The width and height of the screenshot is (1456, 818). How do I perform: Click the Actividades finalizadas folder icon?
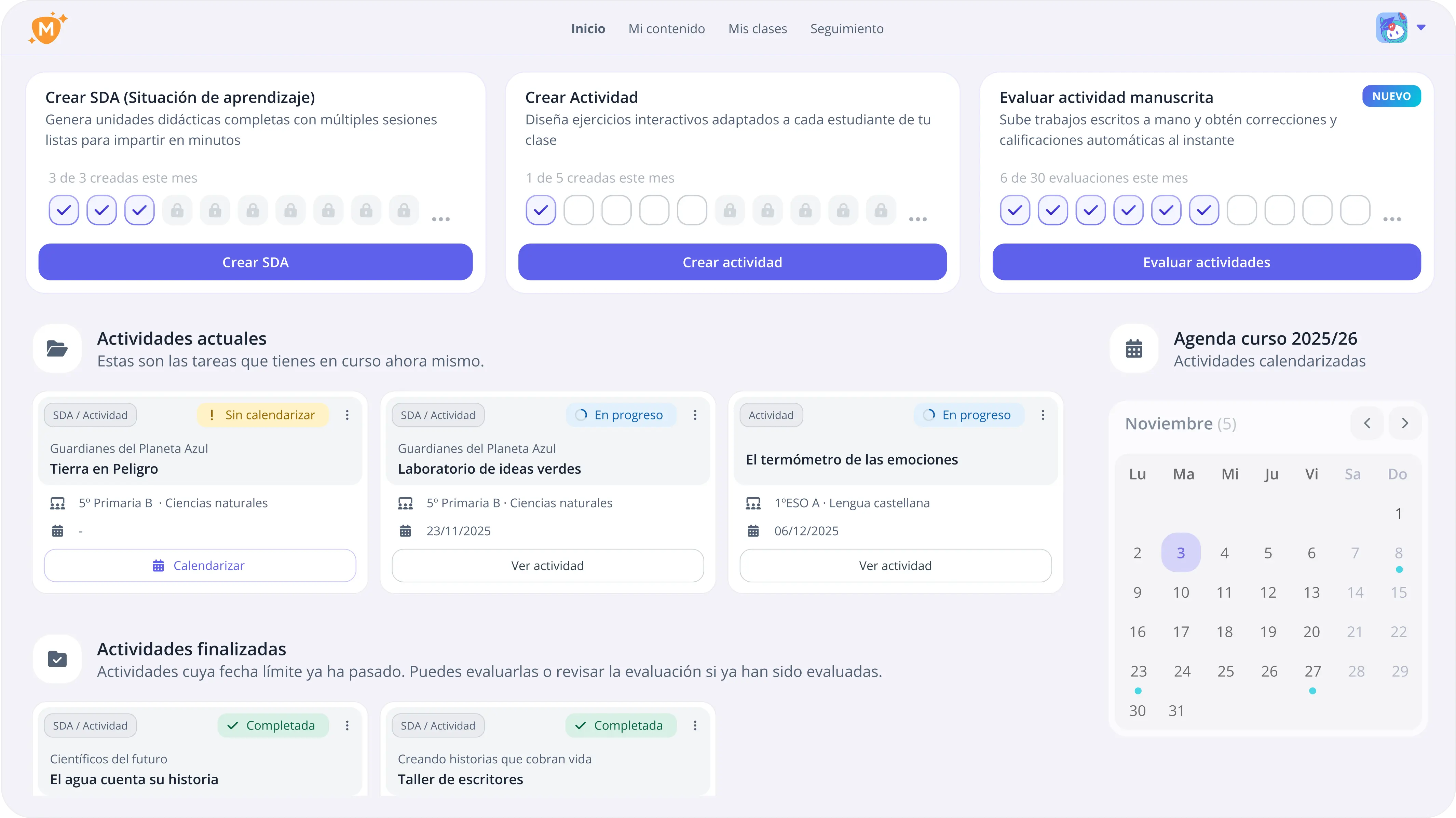coord(57,659)
